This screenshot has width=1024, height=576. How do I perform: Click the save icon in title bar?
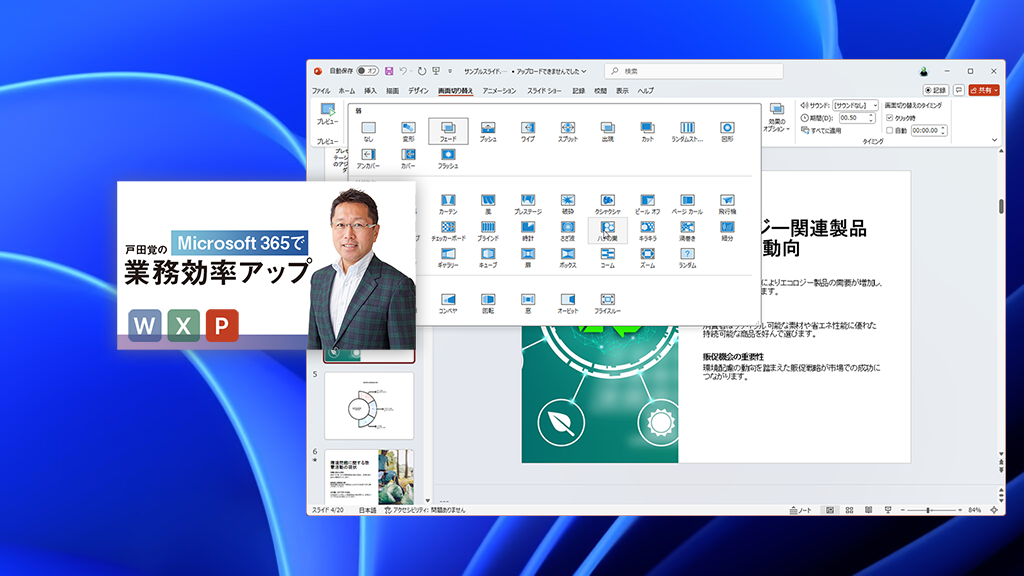point(389,71)
